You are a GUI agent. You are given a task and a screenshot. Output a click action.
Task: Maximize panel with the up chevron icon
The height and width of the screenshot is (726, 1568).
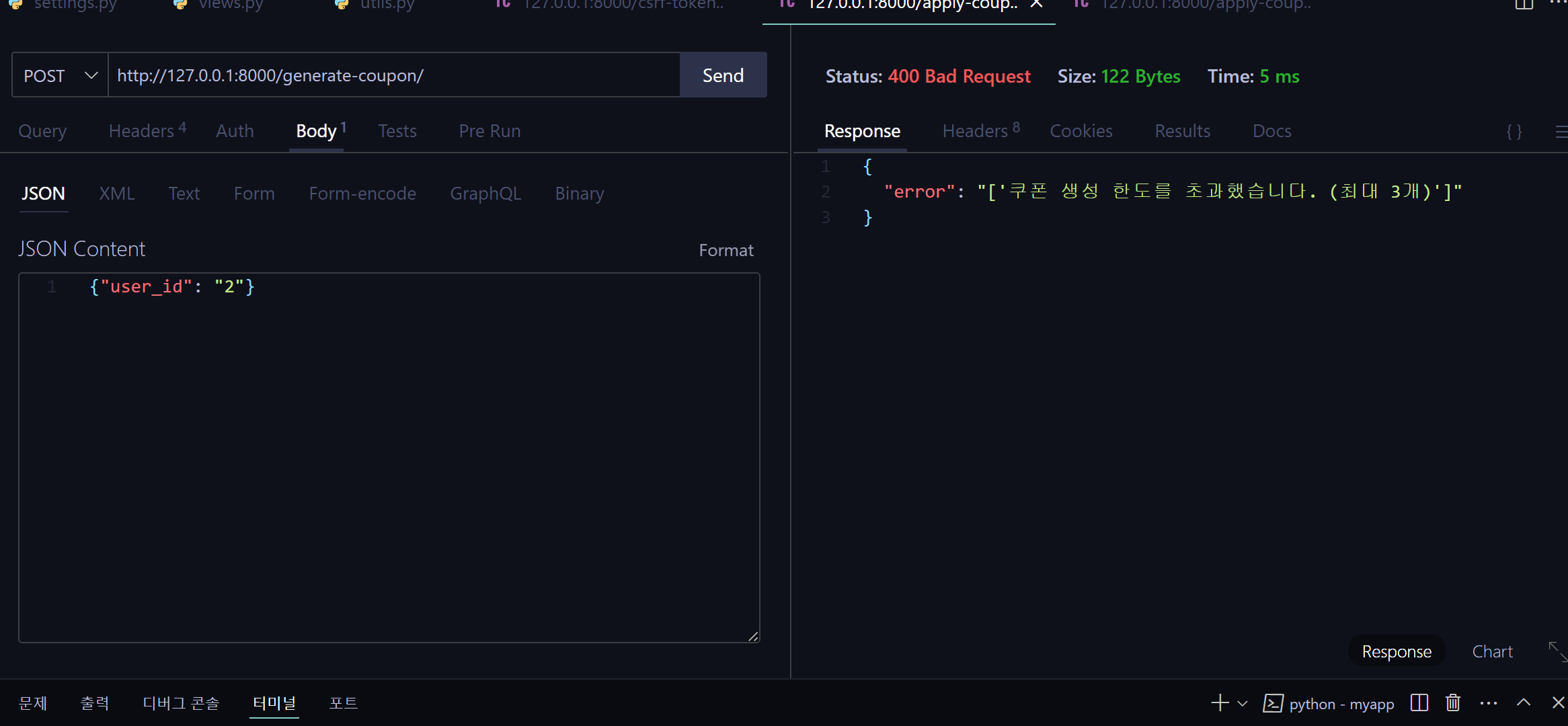(x=1524, y=703)
